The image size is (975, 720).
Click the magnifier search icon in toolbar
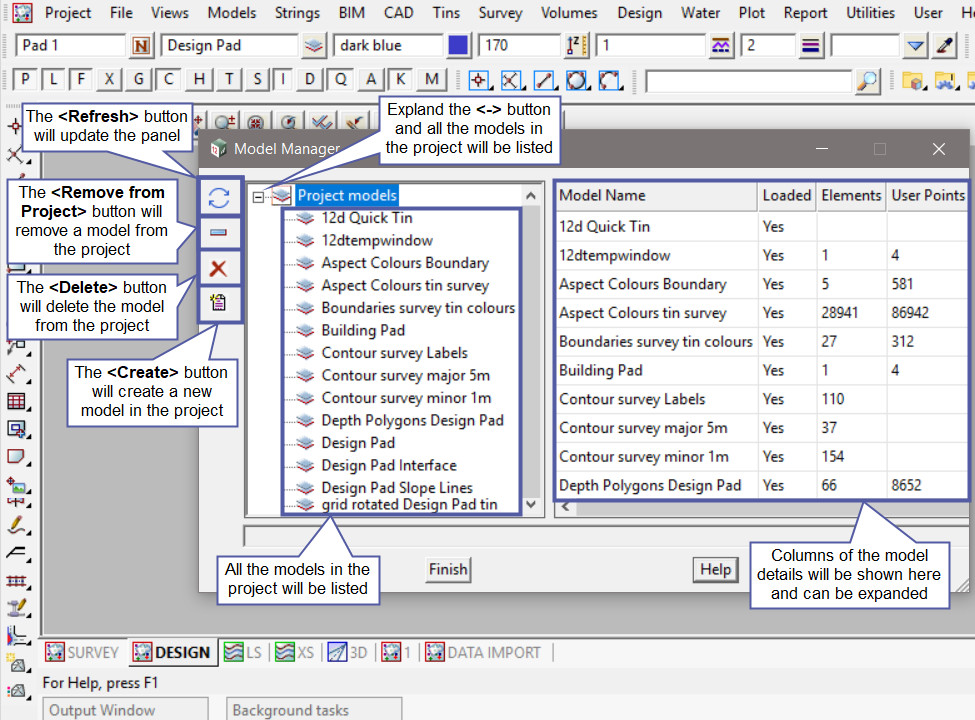868,80
